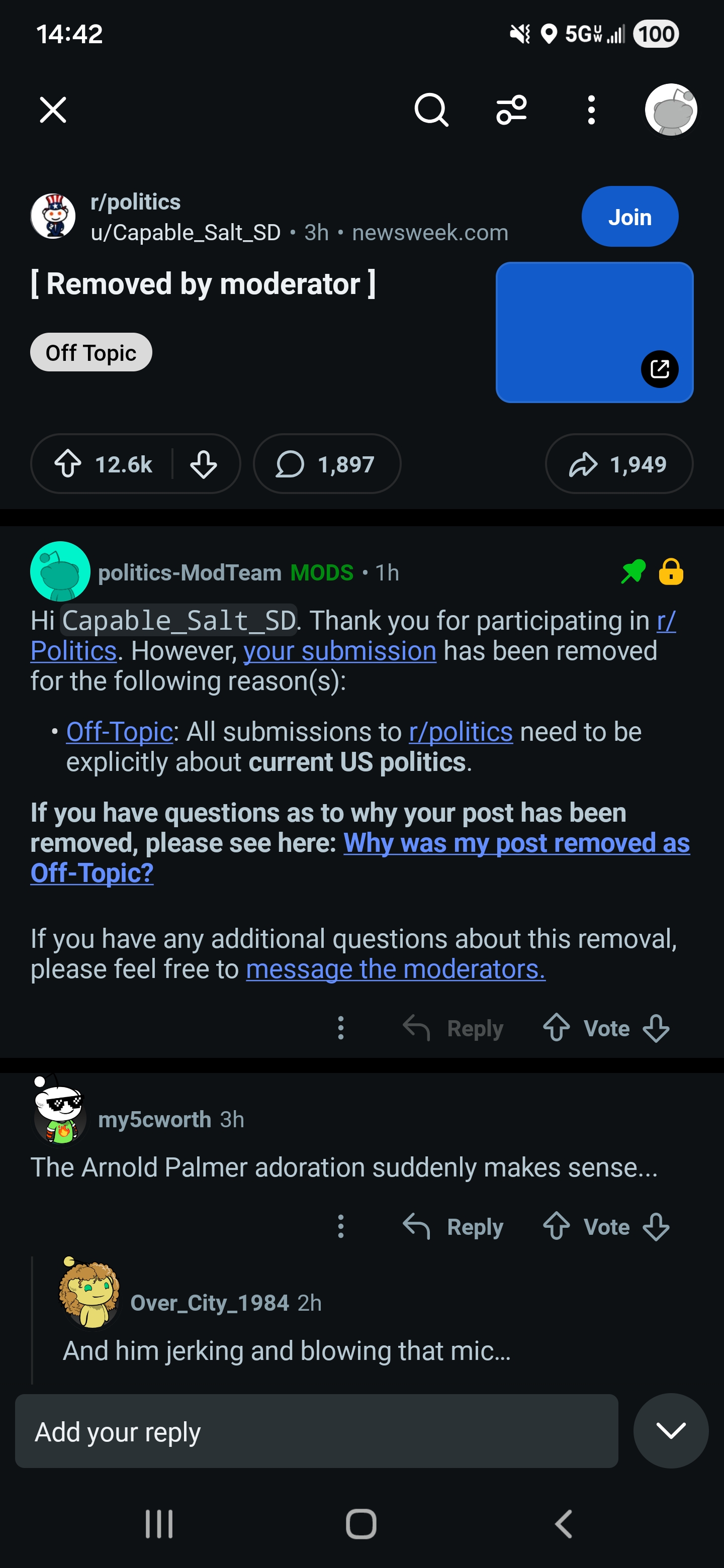
Task: Reply to my5cworth's comment
Action: click(454, 1227)
